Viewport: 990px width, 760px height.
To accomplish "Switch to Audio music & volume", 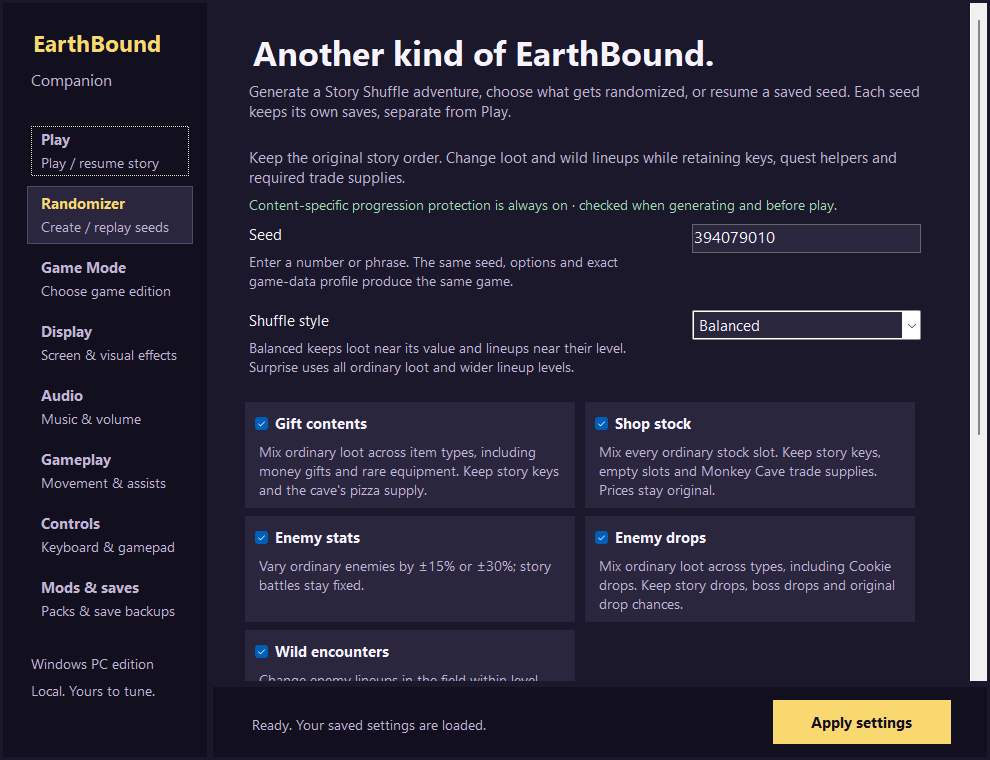I will 110,407.
